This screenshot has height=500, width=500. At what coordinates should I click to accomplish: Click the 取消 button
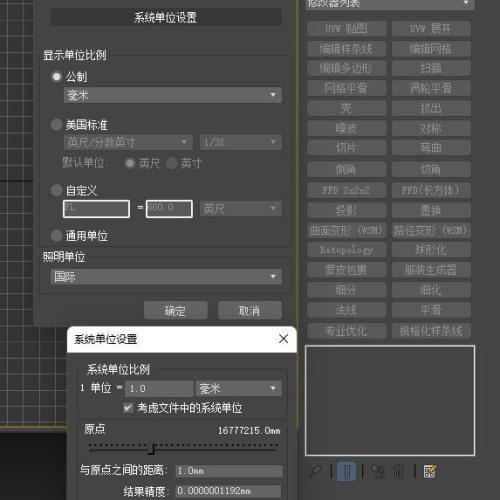pos(250,311)
